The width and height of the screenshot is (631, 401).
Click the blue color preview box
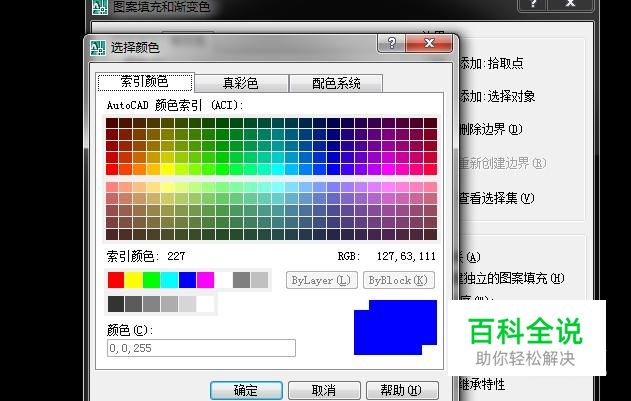[395, 327]
